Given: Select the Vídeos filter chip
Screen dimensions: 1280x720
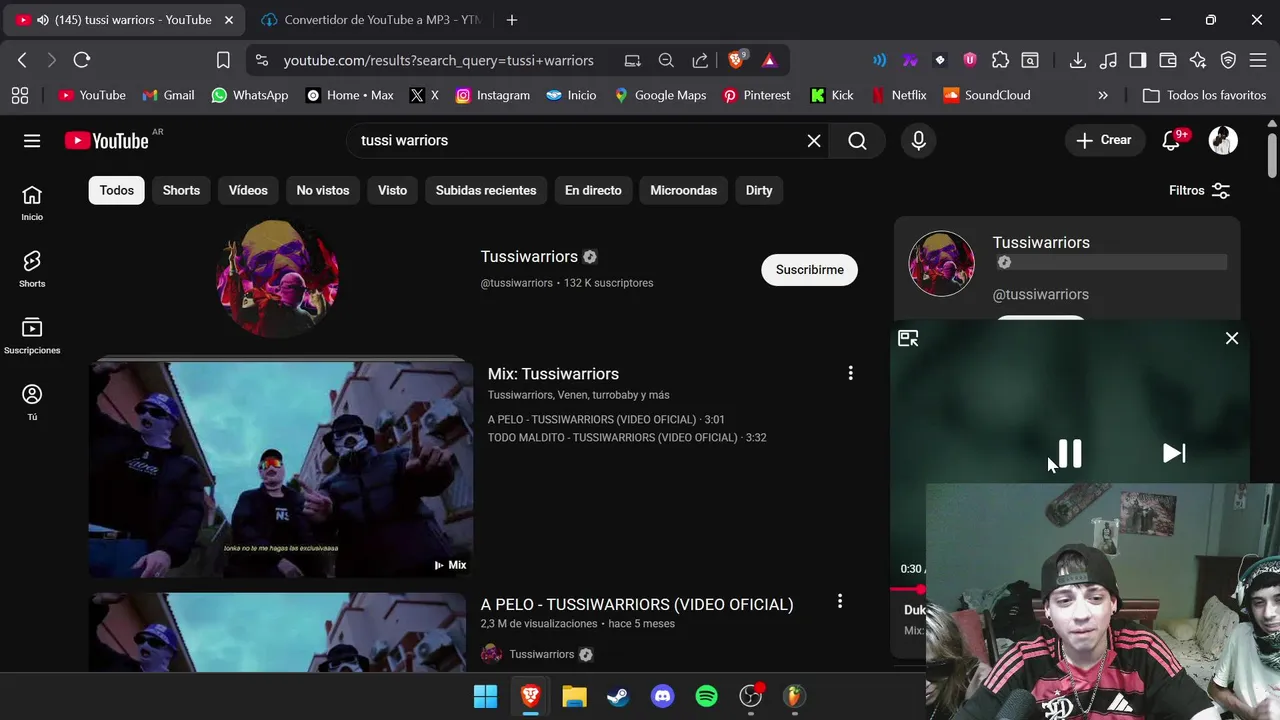Looking at the screenshot, I should [x=248, y=190].
